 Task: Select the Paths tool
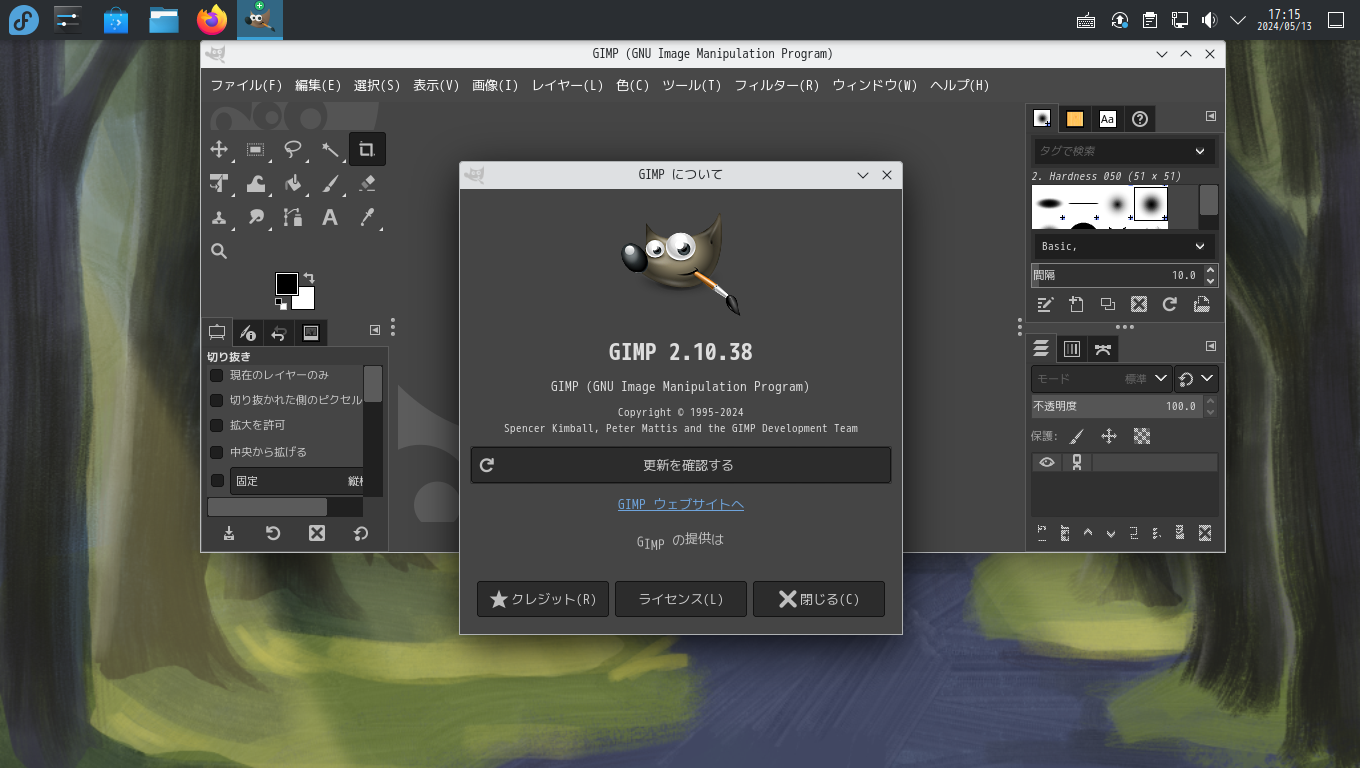coord(292,217)
